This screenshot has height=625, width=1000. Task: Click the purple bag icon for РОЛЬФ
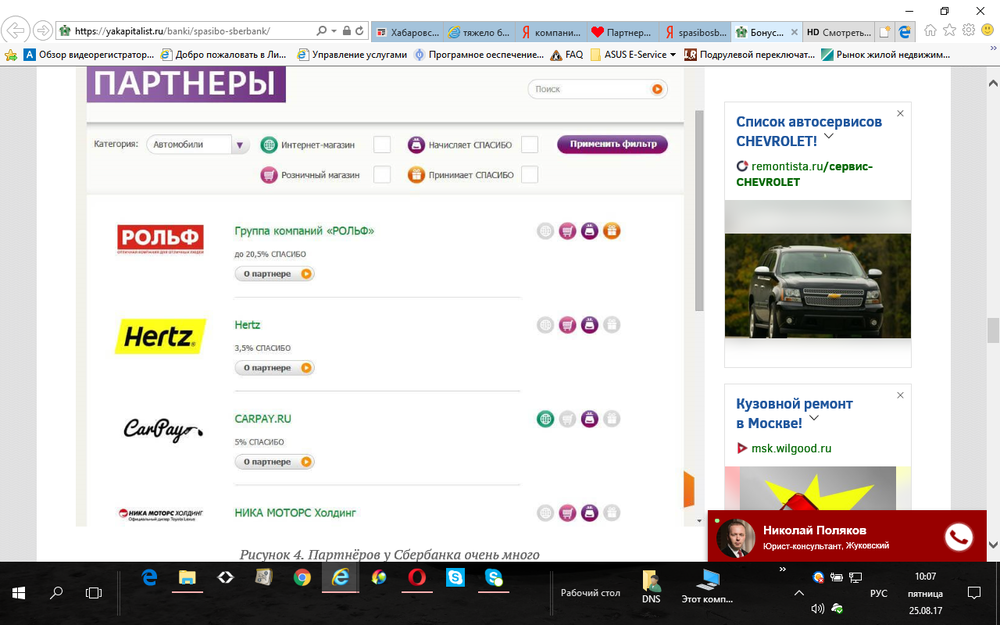tap(590, 231)
